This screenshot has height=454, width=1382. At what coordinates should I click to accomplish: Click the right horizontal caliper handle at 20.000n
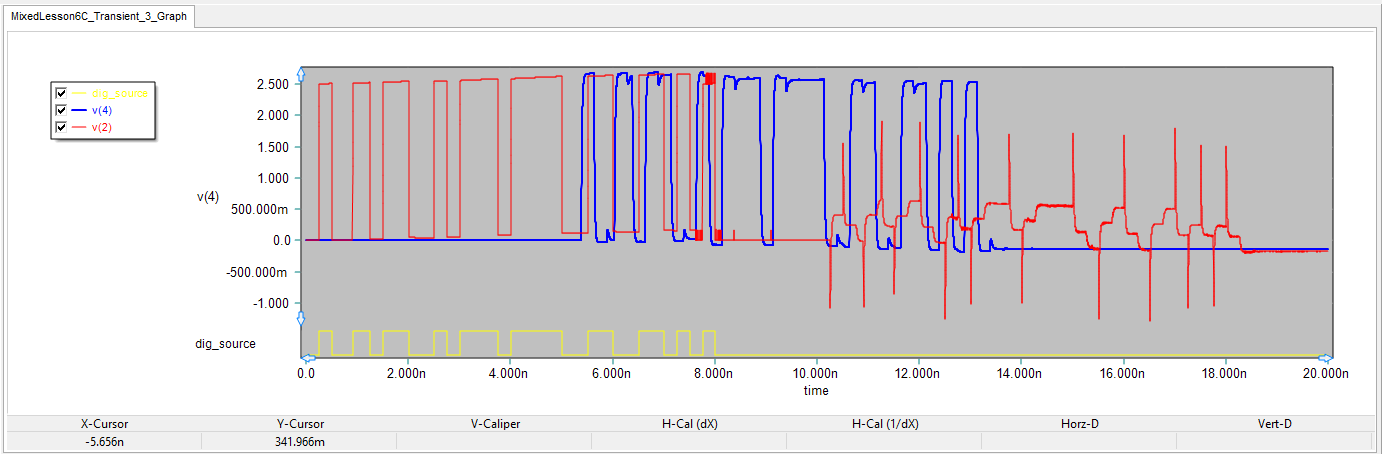1325,357
